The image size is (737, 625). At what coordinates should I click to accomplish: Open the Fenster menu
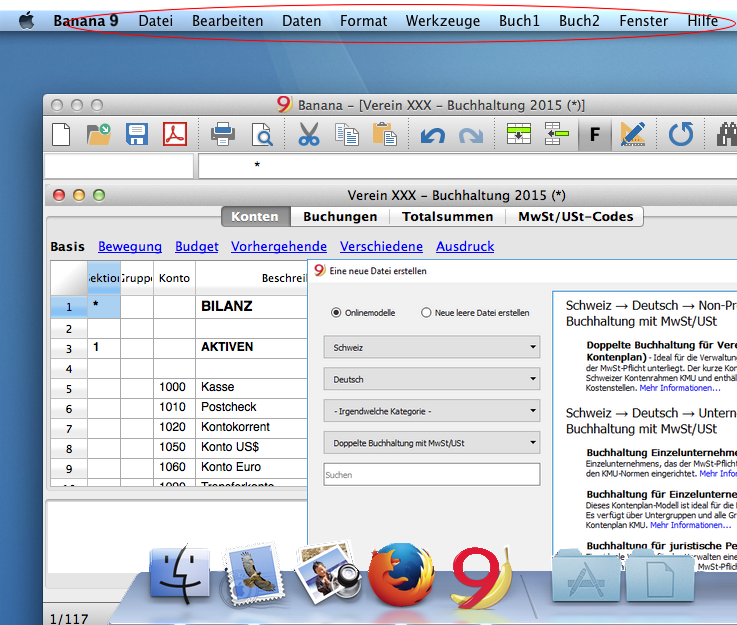click(643, 21)
